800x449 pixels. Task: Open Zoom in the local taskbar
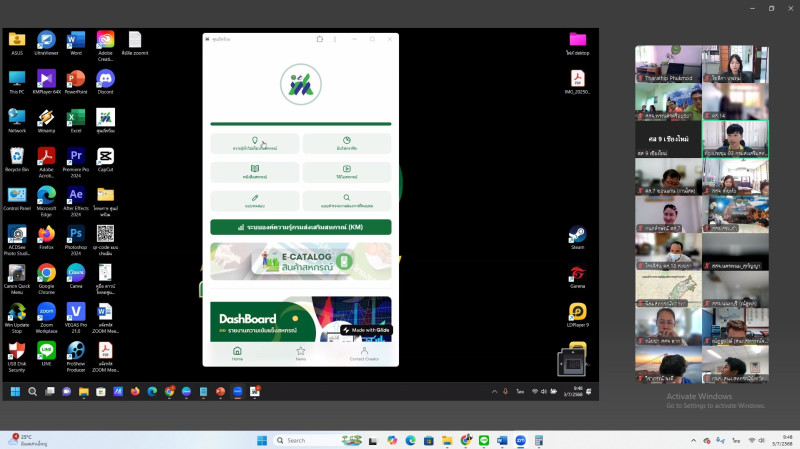click(x=520, y=440)
